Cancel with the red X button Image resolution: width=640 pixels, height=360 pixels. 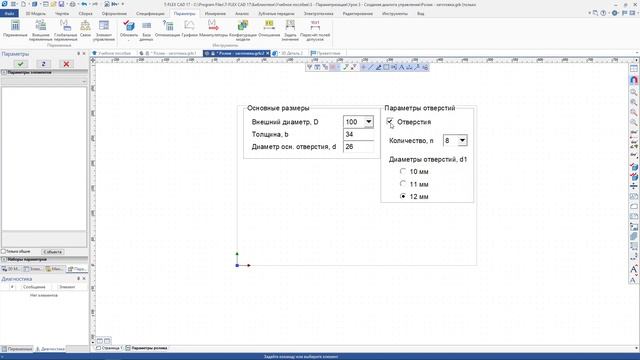[x=66, y=64]
